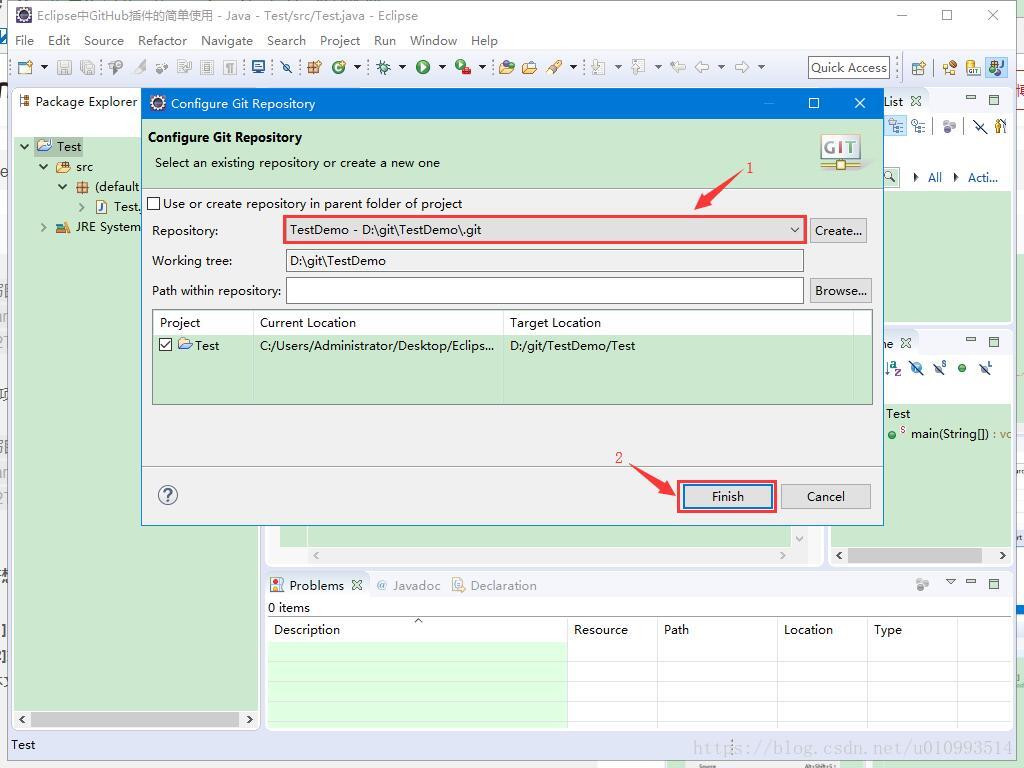Click the Cancel button
The image size is (1024, 768).
click(825, 496)
